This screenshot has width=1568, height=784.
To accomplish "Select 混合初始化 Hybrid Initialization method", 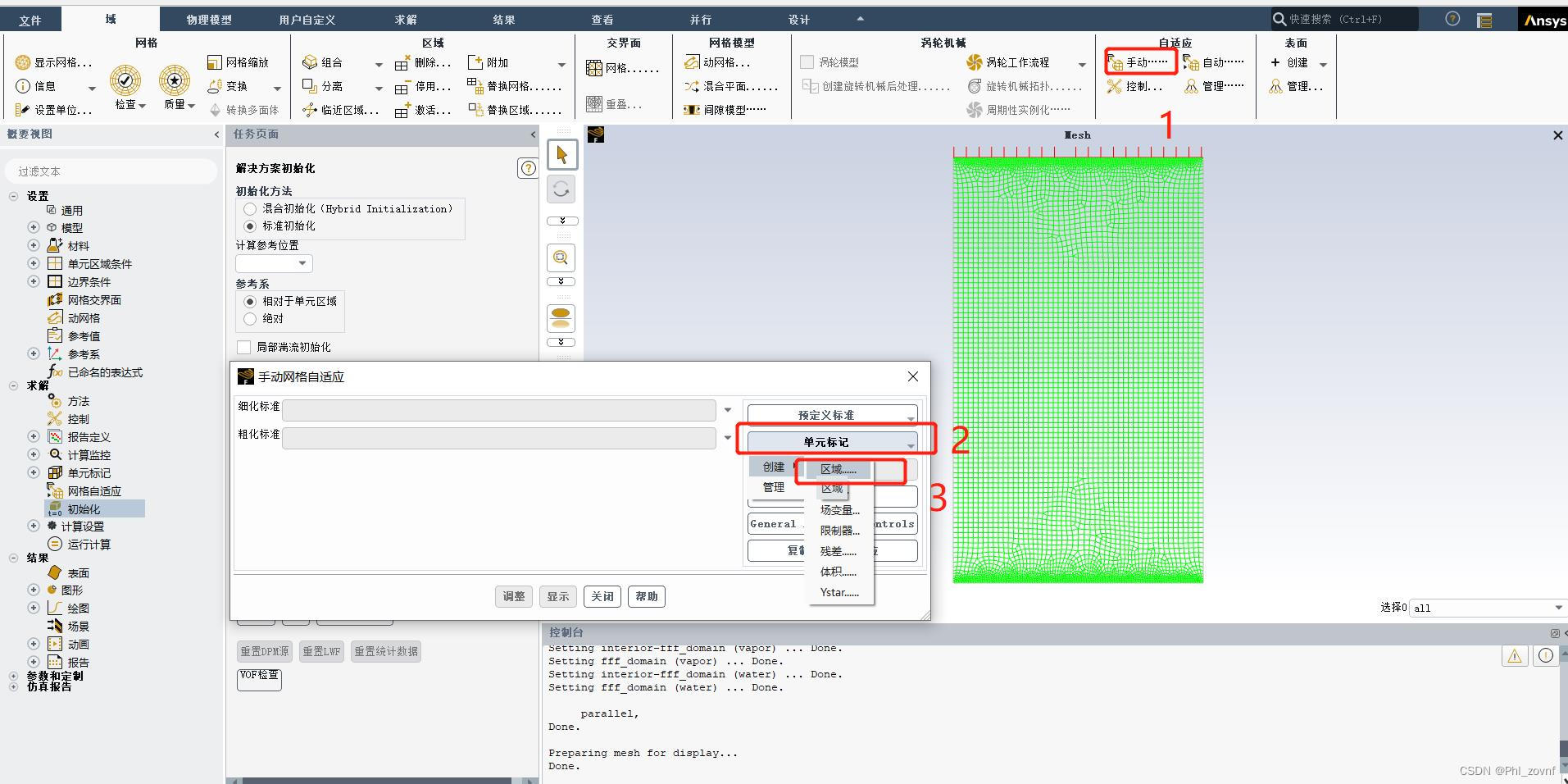I will pyautogui.click(x=250, y=208).
